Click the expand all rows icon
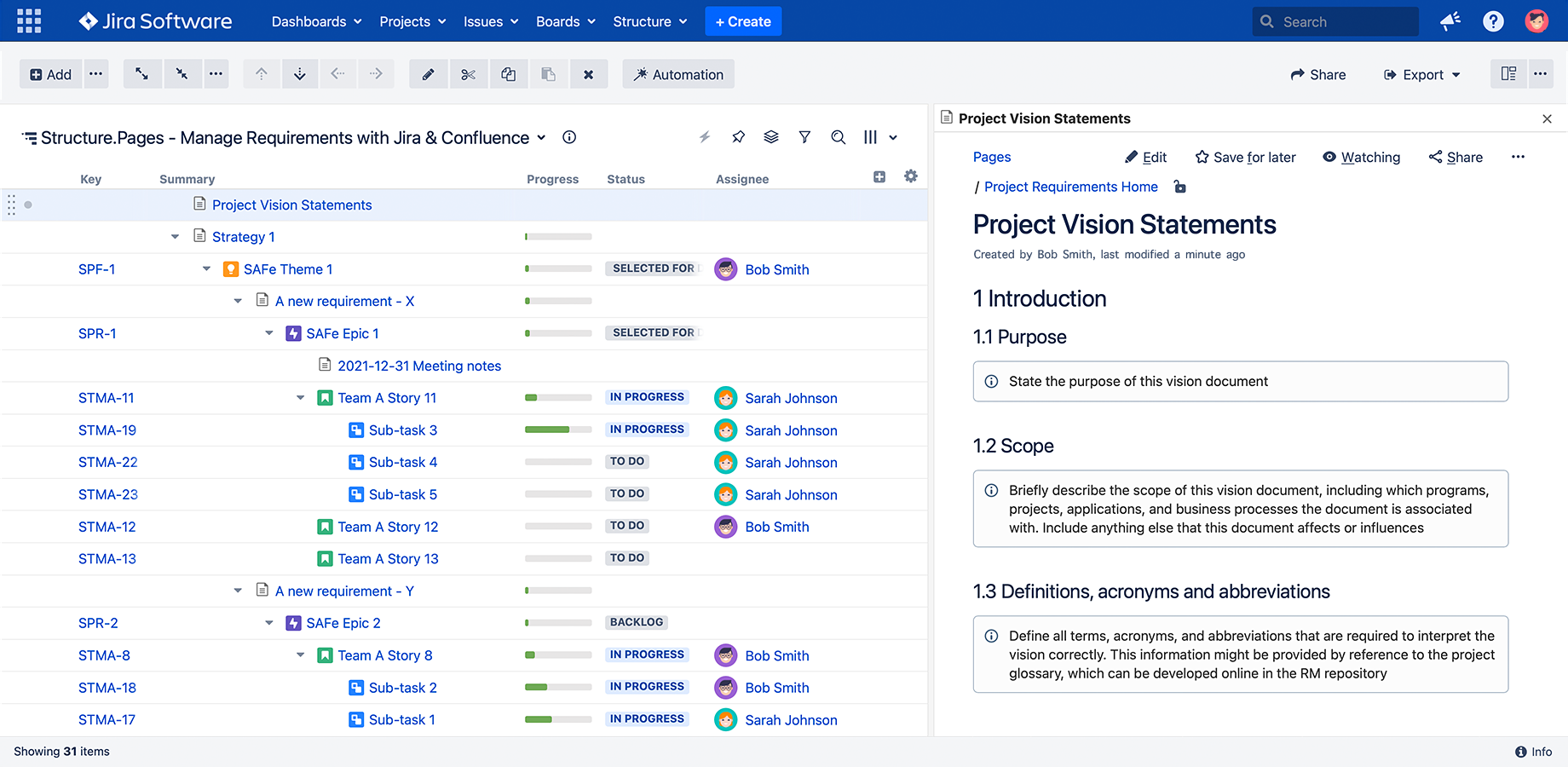 click(x=141, y=74)
